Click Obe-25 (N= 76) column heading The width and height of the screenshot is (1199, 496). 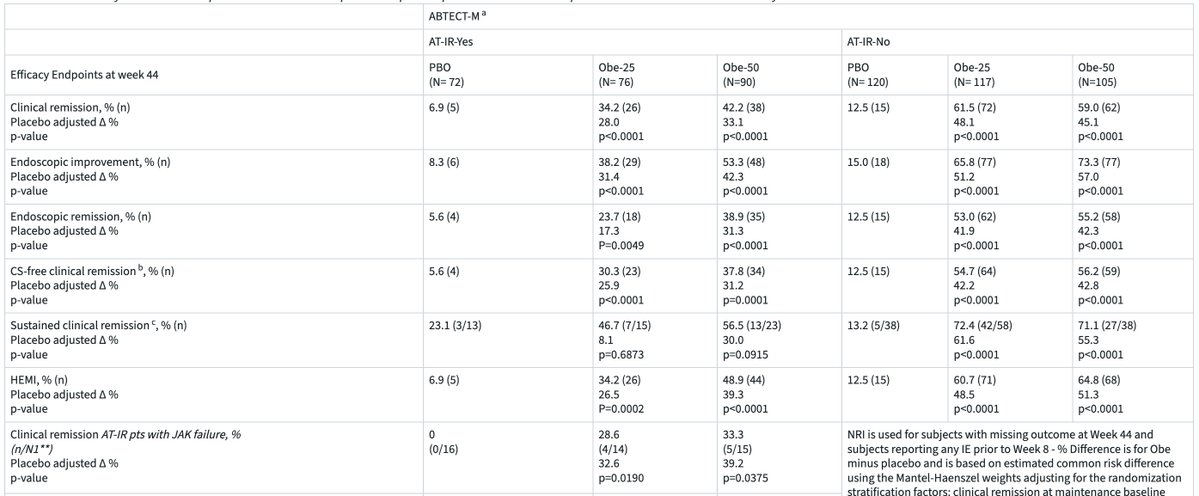click(x=618, y=74)
